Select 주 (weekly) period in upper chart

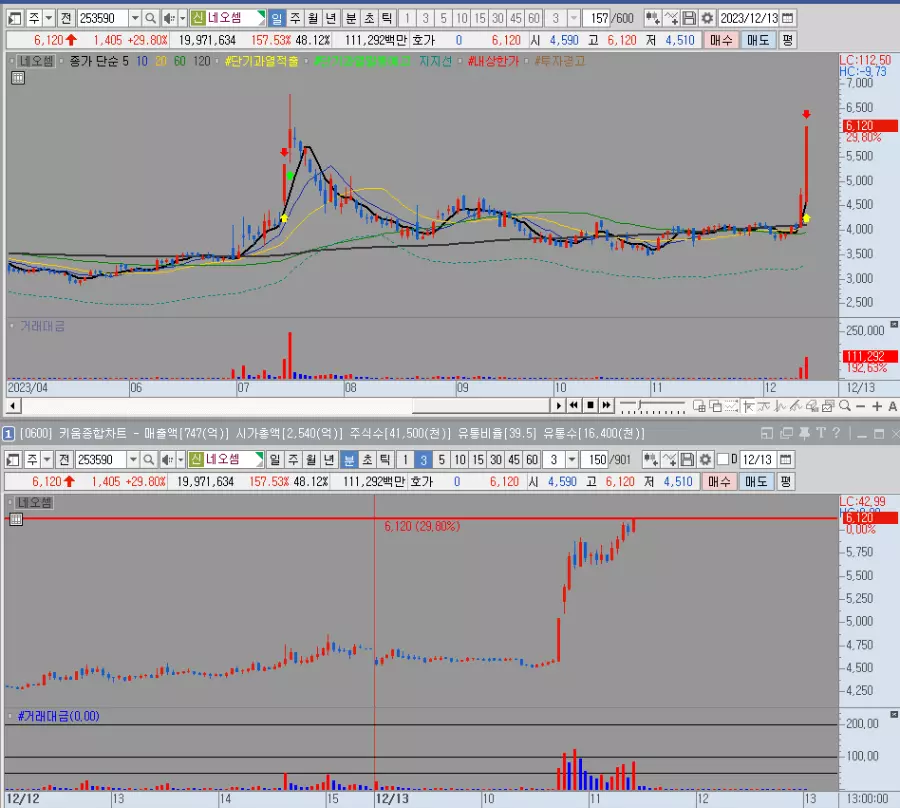click(295, 18)
